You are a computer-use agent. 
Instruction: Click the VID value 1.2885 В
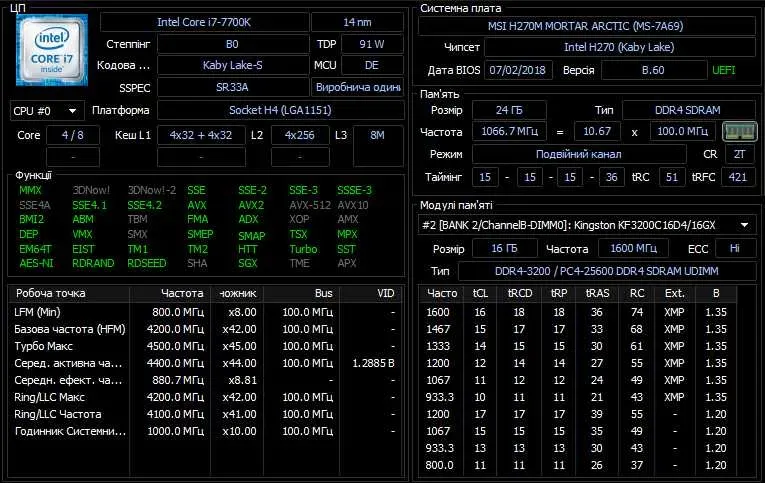(x=373, y=363)
